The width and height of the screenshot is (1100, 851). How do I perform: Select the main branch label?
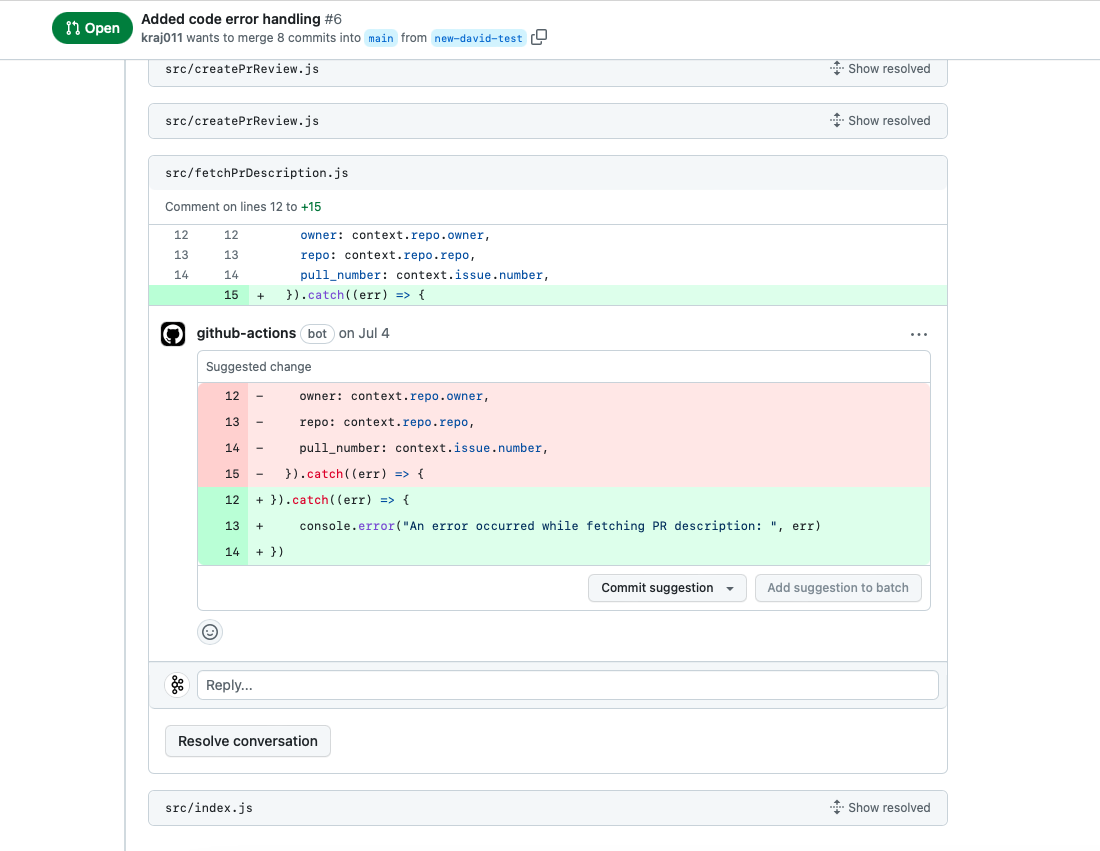pos(380,37)
